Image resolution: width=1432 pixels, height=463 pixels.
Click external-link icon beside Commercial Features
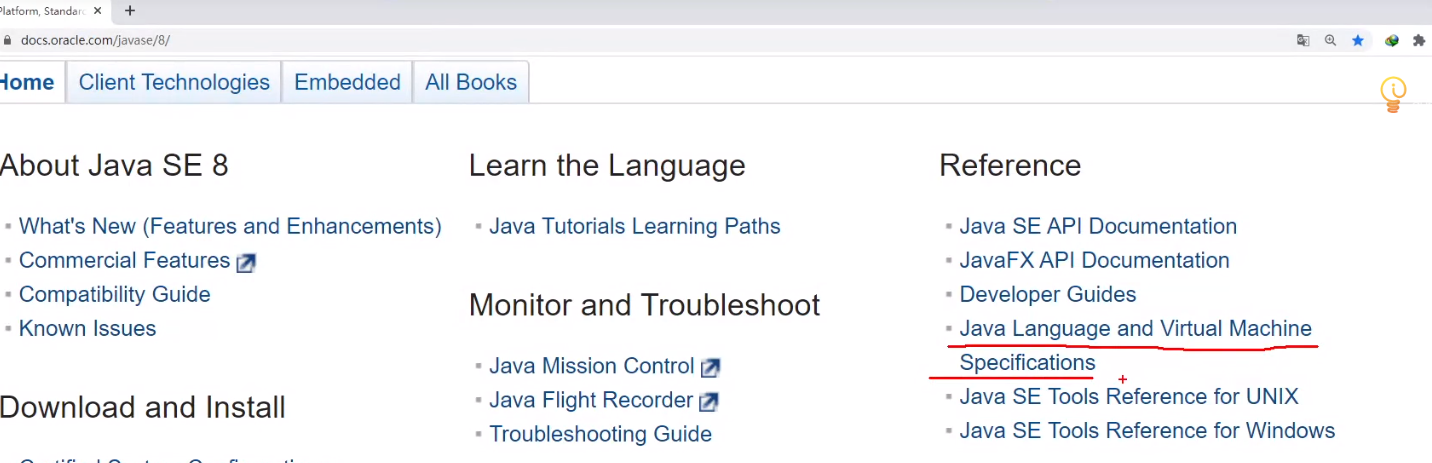246,263
